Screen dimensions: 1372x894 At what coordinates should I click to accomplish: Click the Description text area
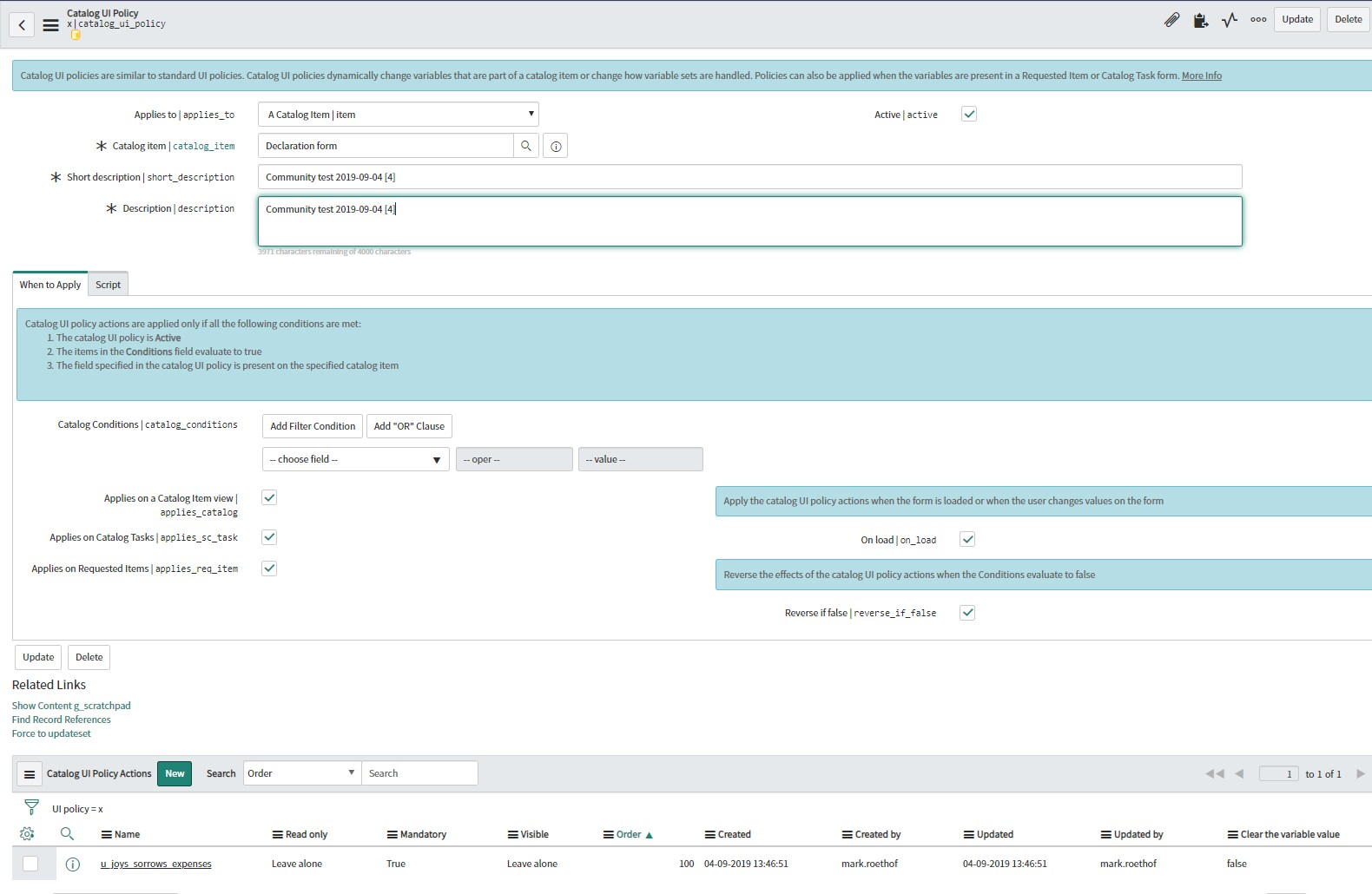[x=750, y=221]
